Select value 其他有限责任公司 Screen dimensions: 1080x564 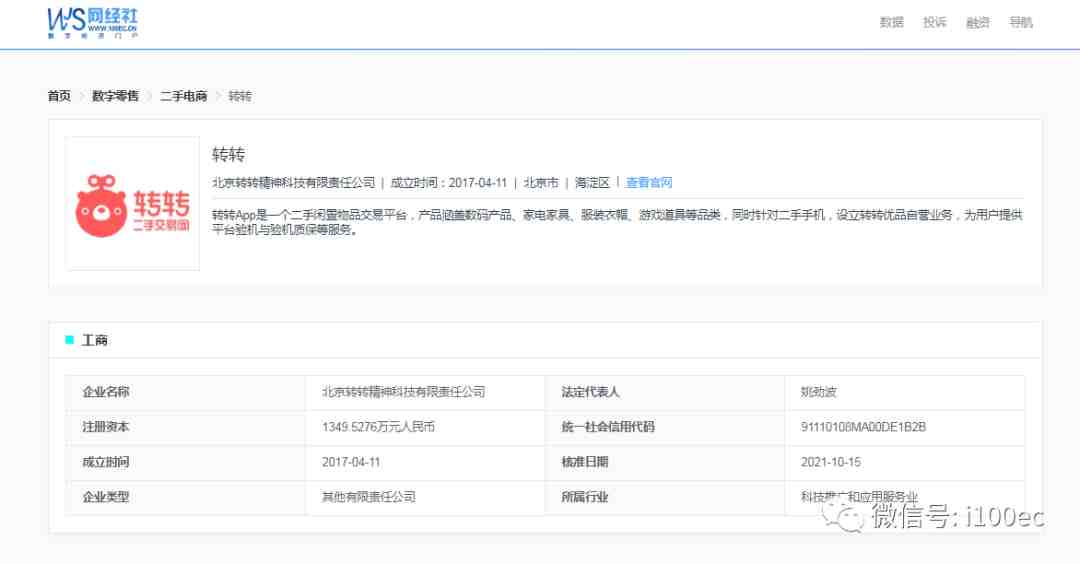click(x=368, y=497)
